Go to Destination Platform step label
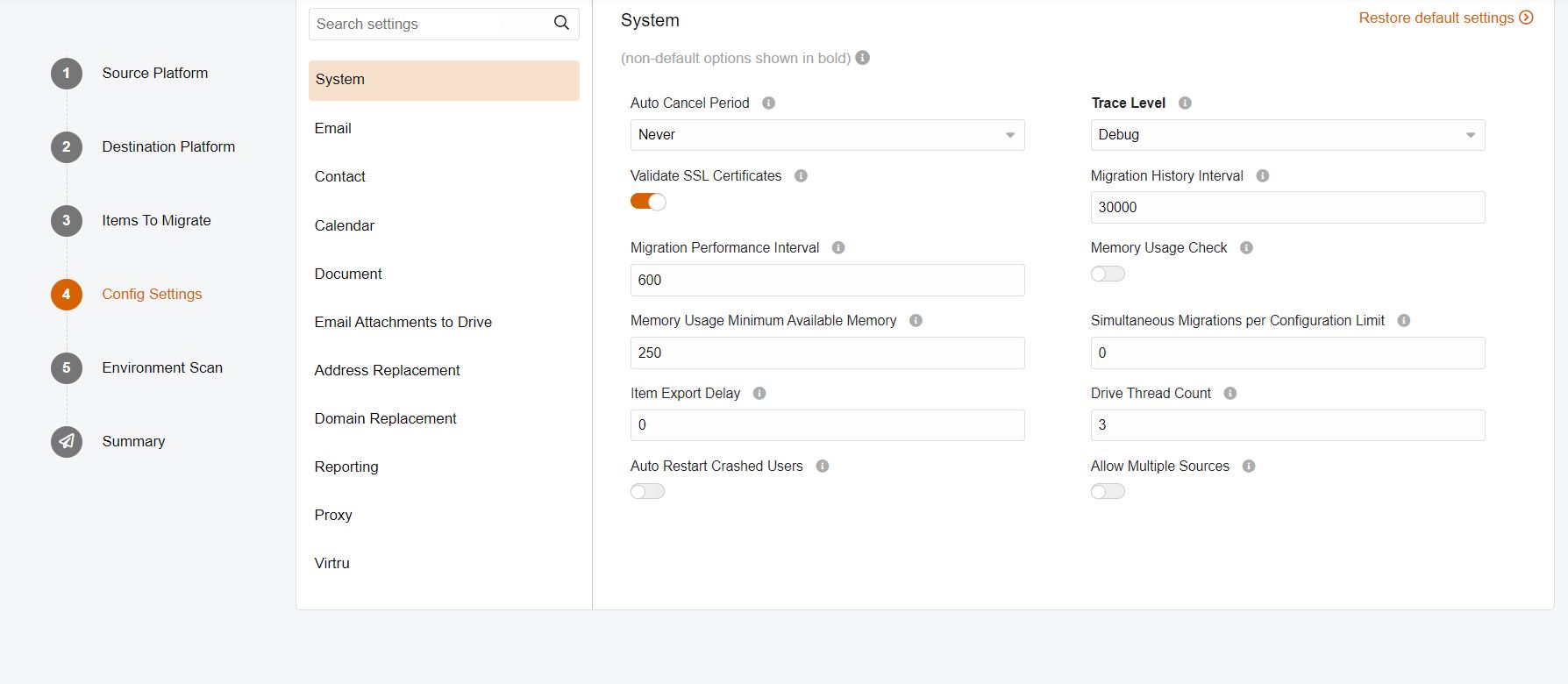1568x684 pixels. (168, 147)
